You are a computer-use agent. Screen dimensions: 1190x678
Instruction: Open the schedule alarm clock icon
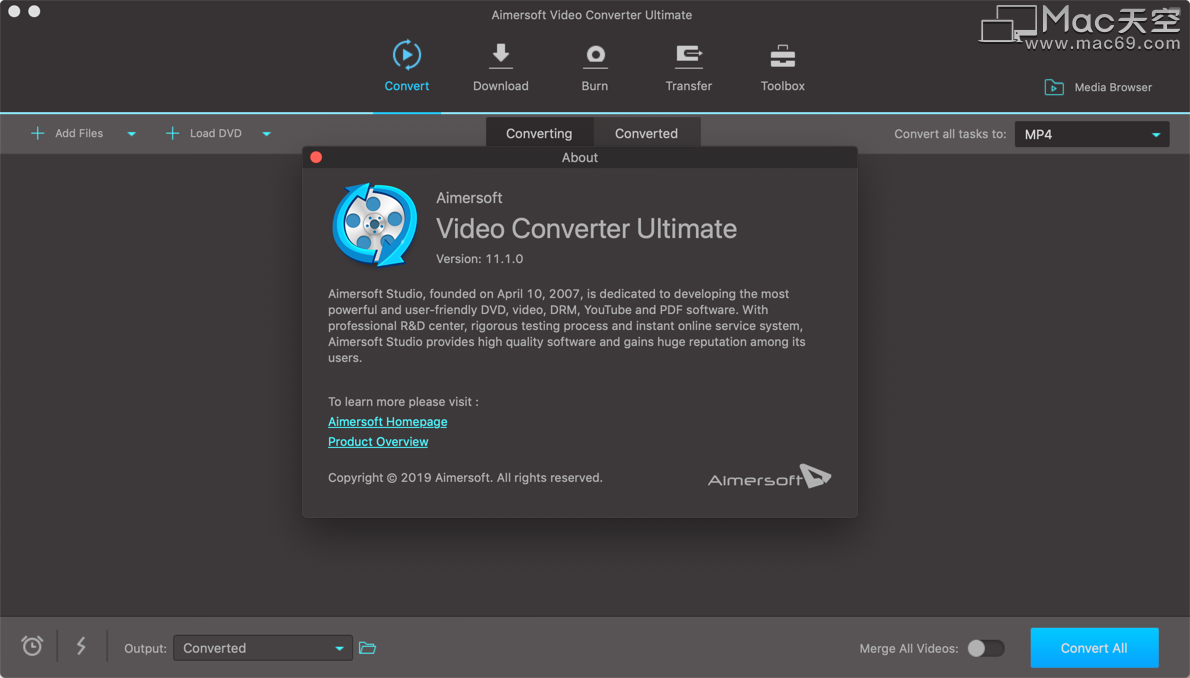click(x=32, y=646)
